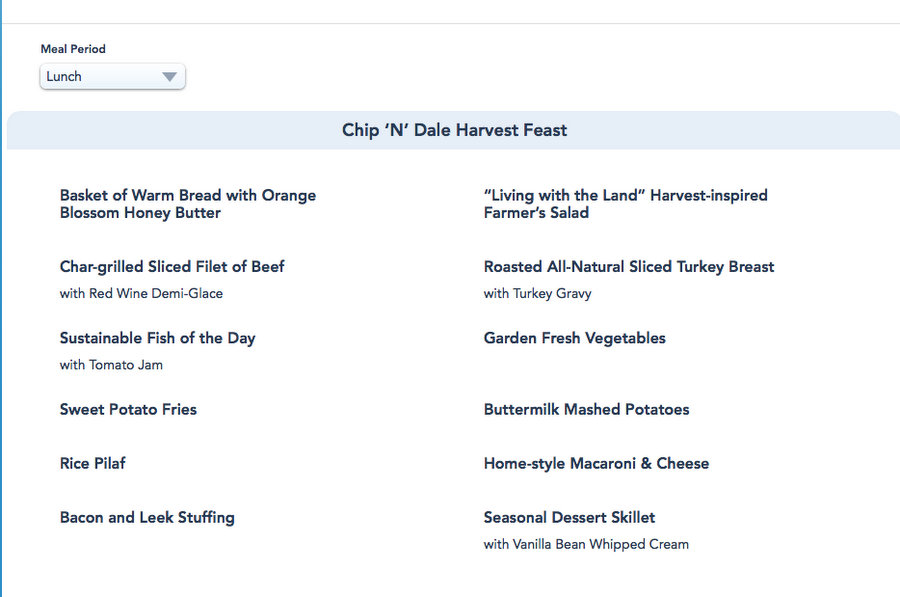Select Sweet Potato Fries item
This screenshot has height=597, width=900.
[x=128, y=409]
